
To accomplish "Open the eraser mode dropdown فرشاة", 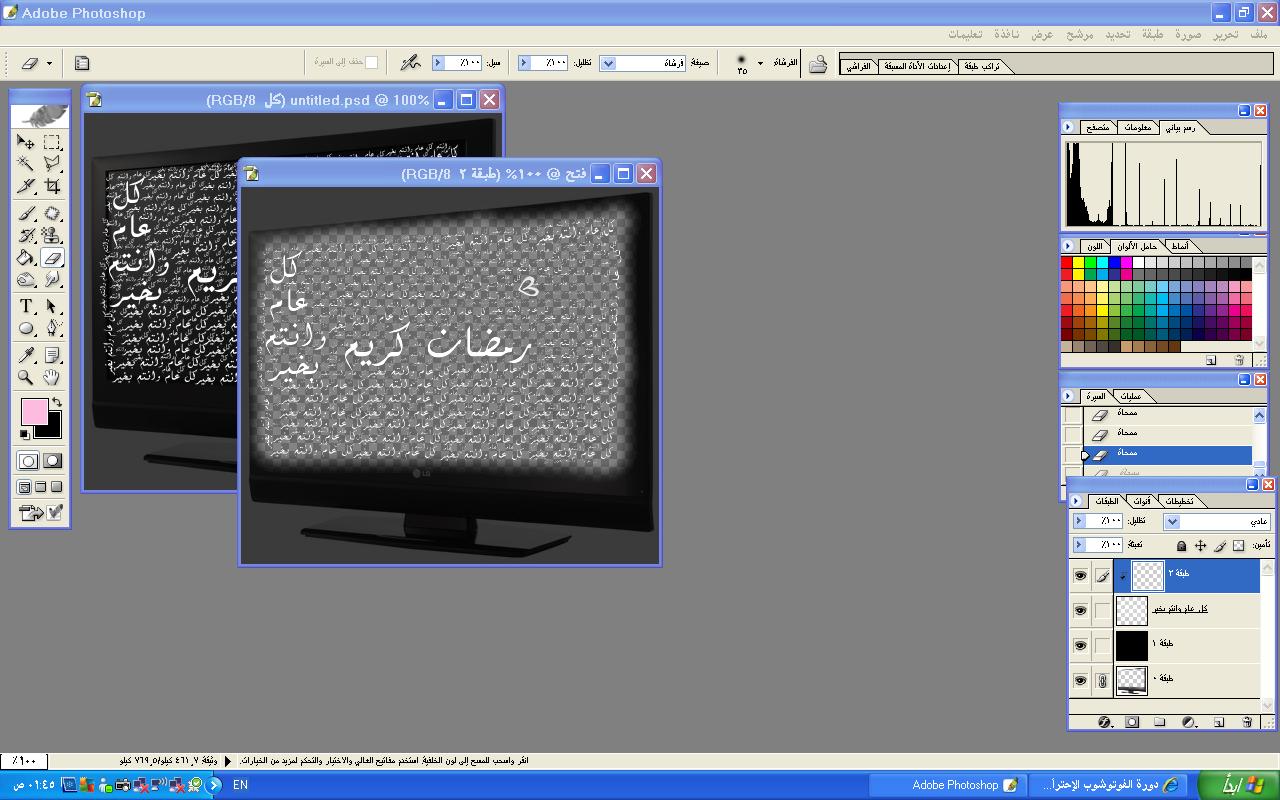I will tap(608, 63).
